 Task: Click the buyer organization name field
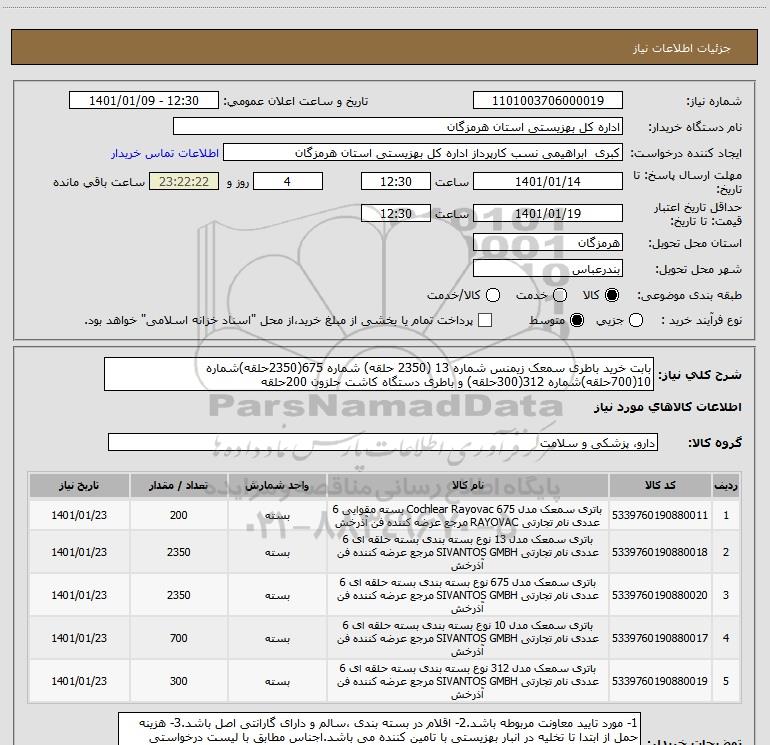point(398,127)
